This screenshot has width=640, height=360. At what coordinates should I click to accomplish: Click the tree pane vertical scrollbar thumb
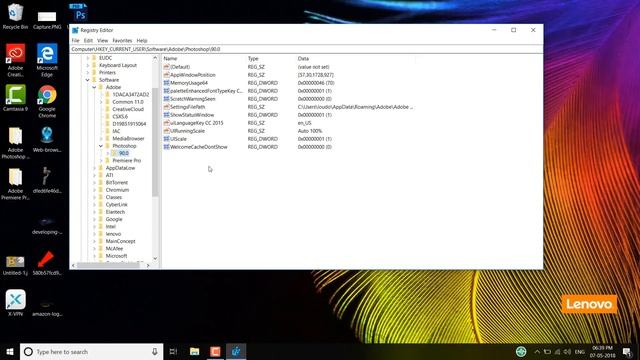[x=155, y=142]
